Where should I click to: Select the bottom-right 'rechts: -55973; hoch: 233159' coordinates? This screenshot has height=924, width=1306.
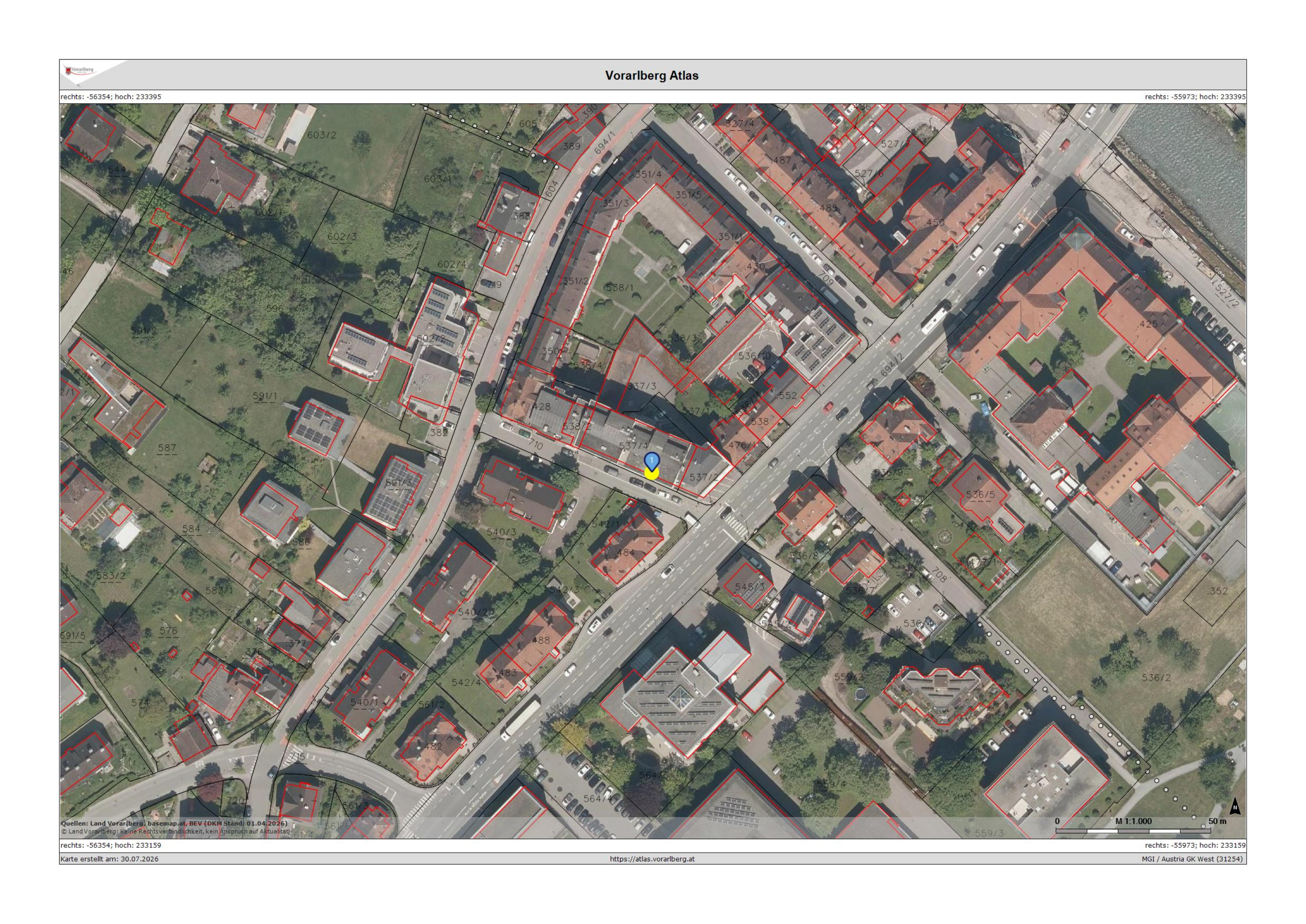coord(1194,845)
